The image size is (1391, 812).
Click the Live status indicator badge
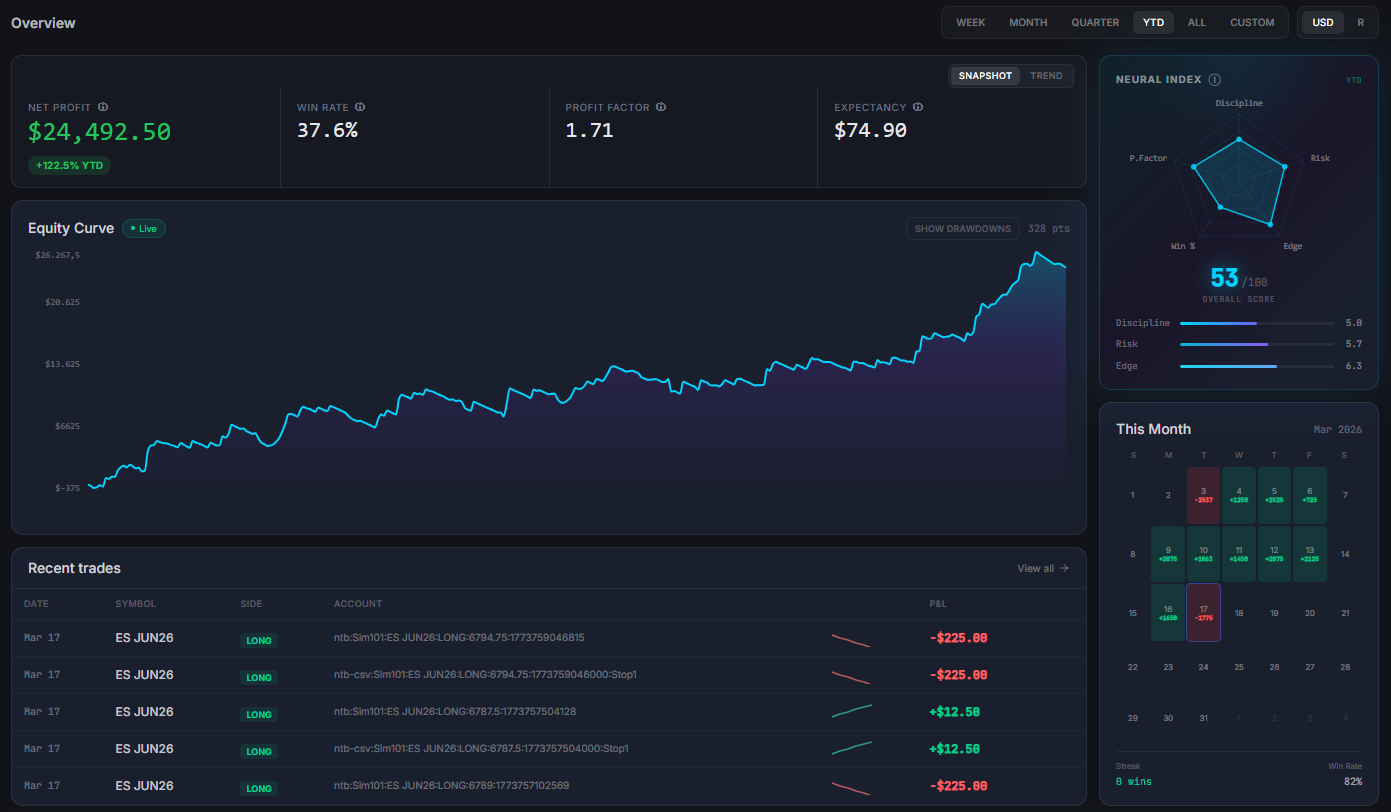[x=144, y=228]
